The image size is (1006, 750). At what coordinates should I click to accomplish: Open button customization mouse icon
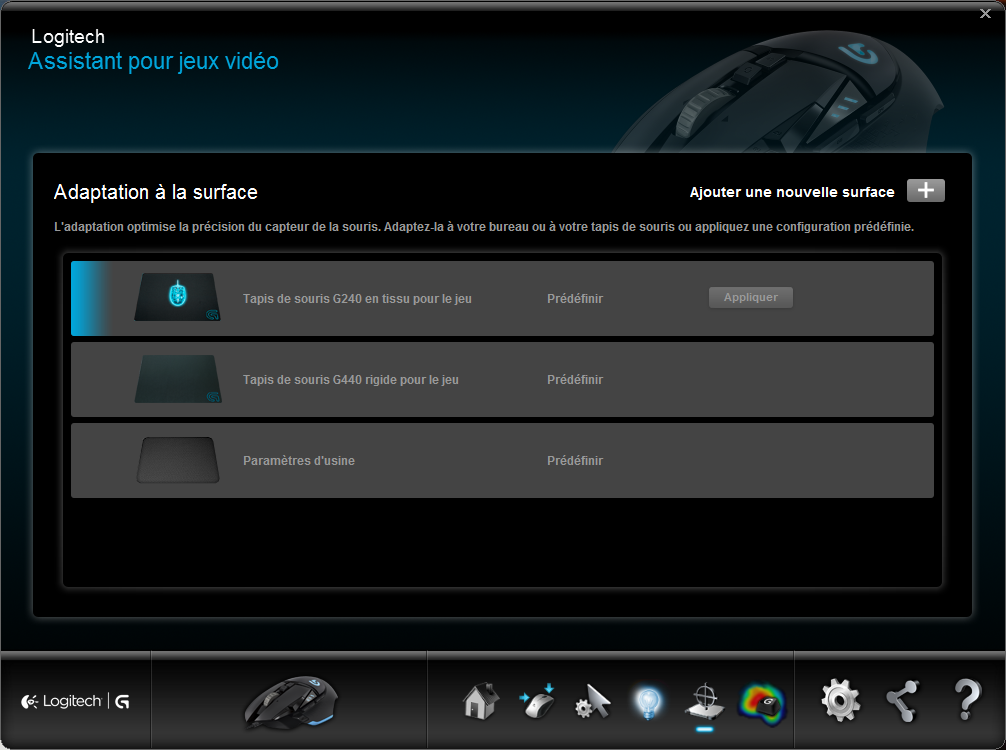coord(537,701)
